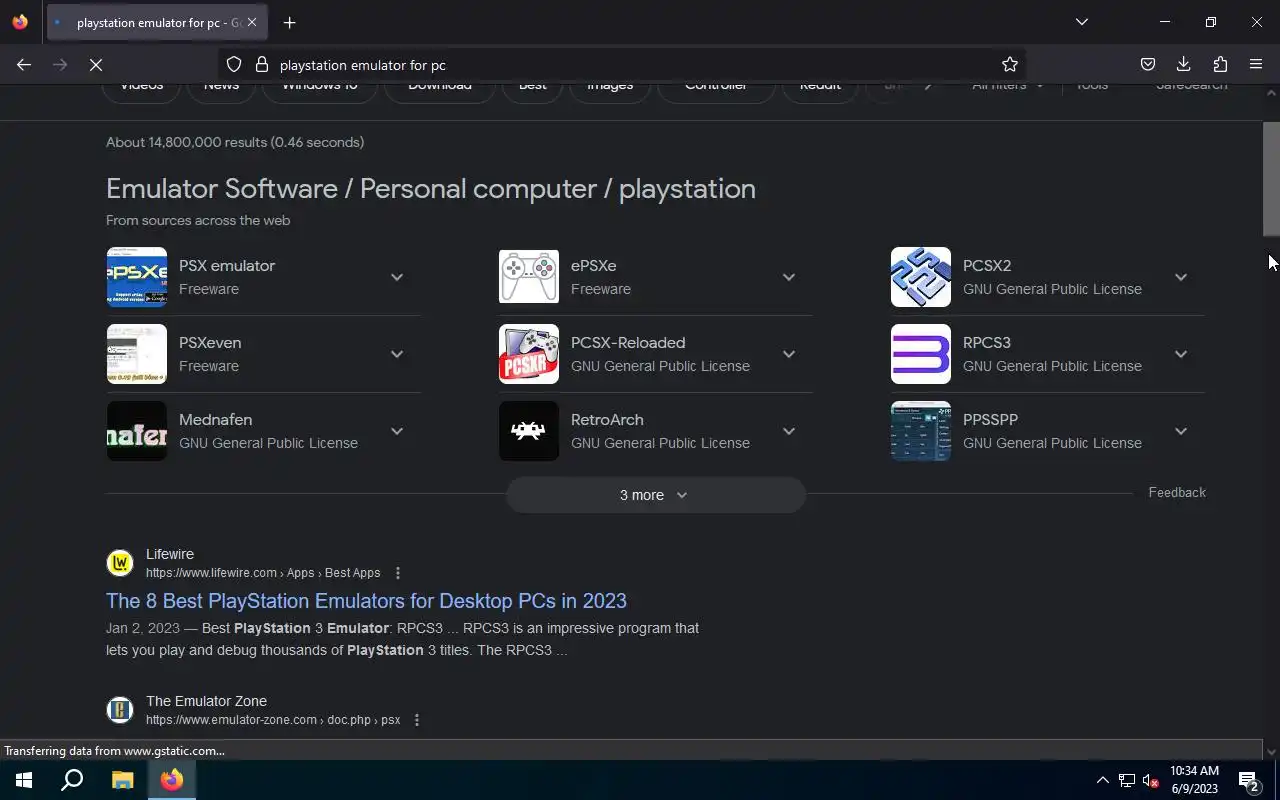Viewport: 1280px width, 800px height.
Task: Open the Firefox application menu
Action: pos(1256,64)
